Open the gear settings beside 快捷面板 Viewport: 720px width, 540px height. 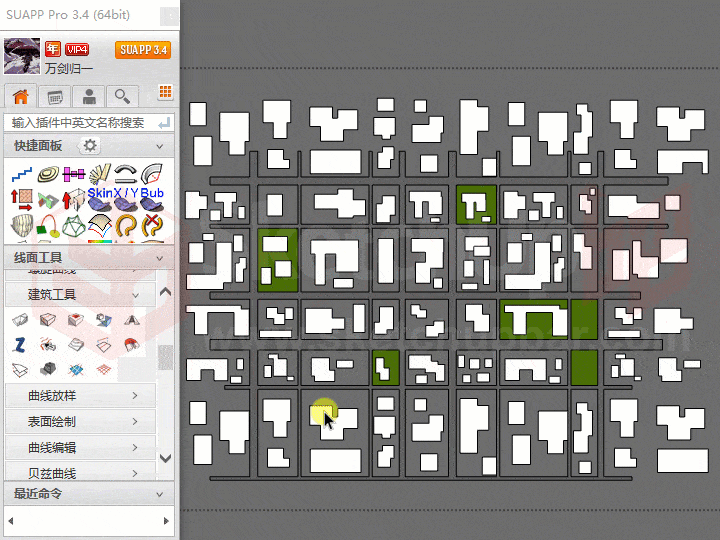(x=90, y=146)
